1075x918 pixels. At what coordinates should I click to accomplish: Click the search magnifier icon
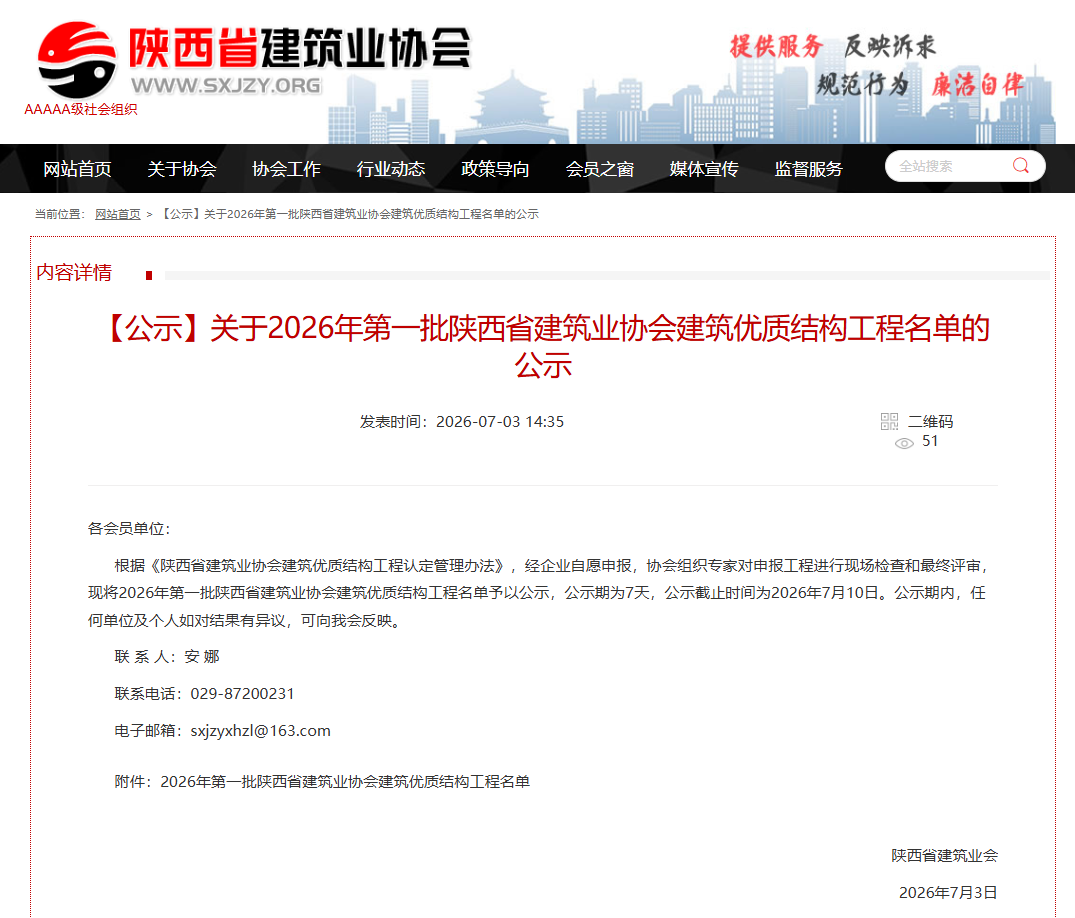pyautogui.click(x=1020, y=166)
